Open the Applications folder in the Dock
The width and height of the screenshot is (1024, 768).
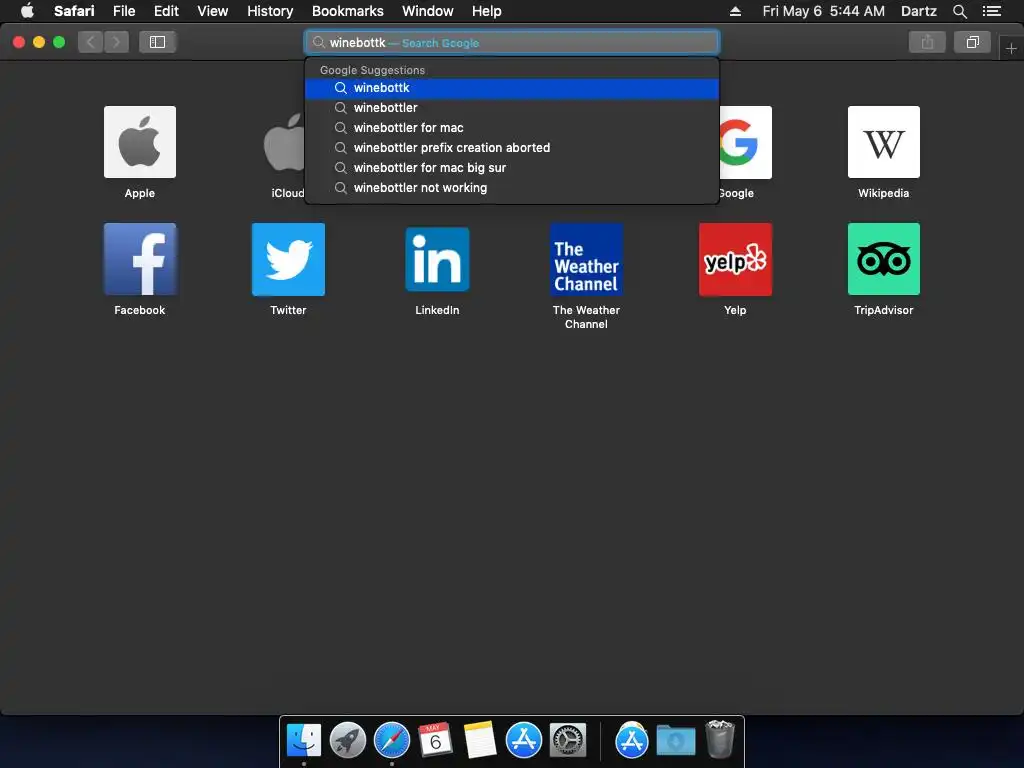click(632, 741)
